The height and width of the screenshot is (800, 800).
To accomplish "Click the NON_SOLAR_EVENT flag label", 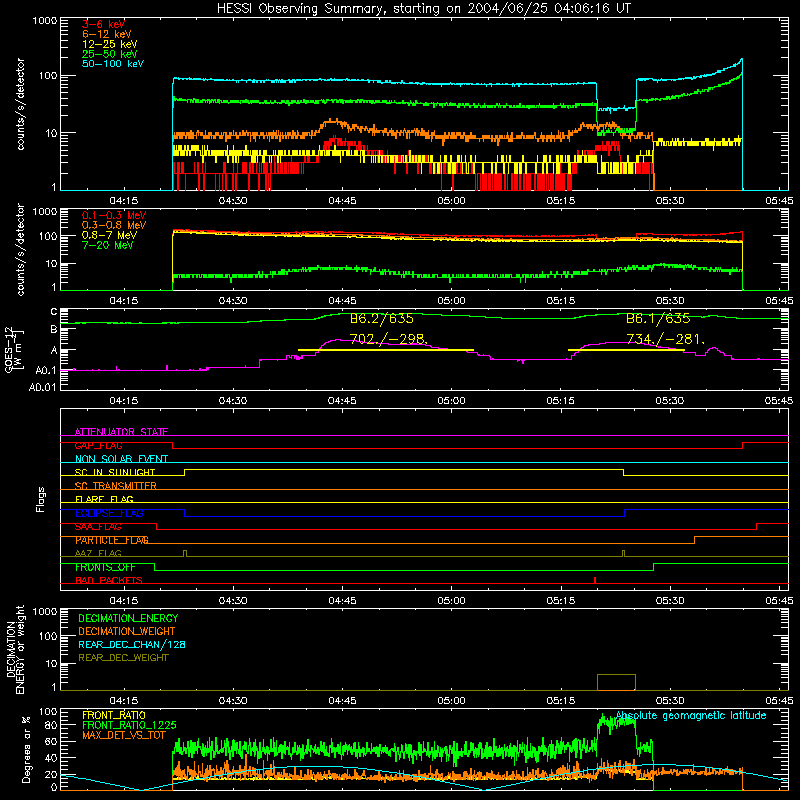I will tap(121, 459).
